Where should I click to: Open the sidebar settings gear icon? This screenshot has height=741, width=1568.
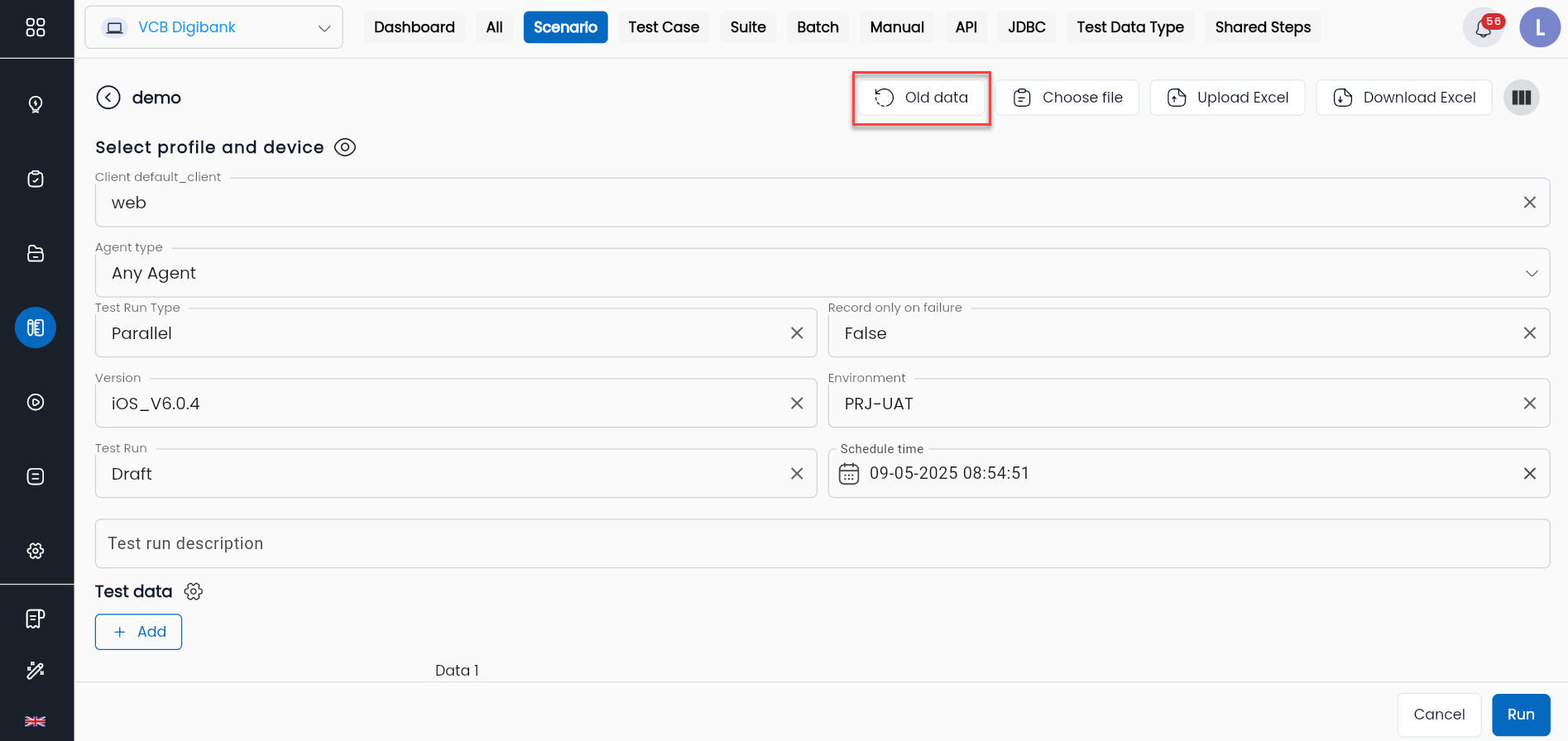36,551
